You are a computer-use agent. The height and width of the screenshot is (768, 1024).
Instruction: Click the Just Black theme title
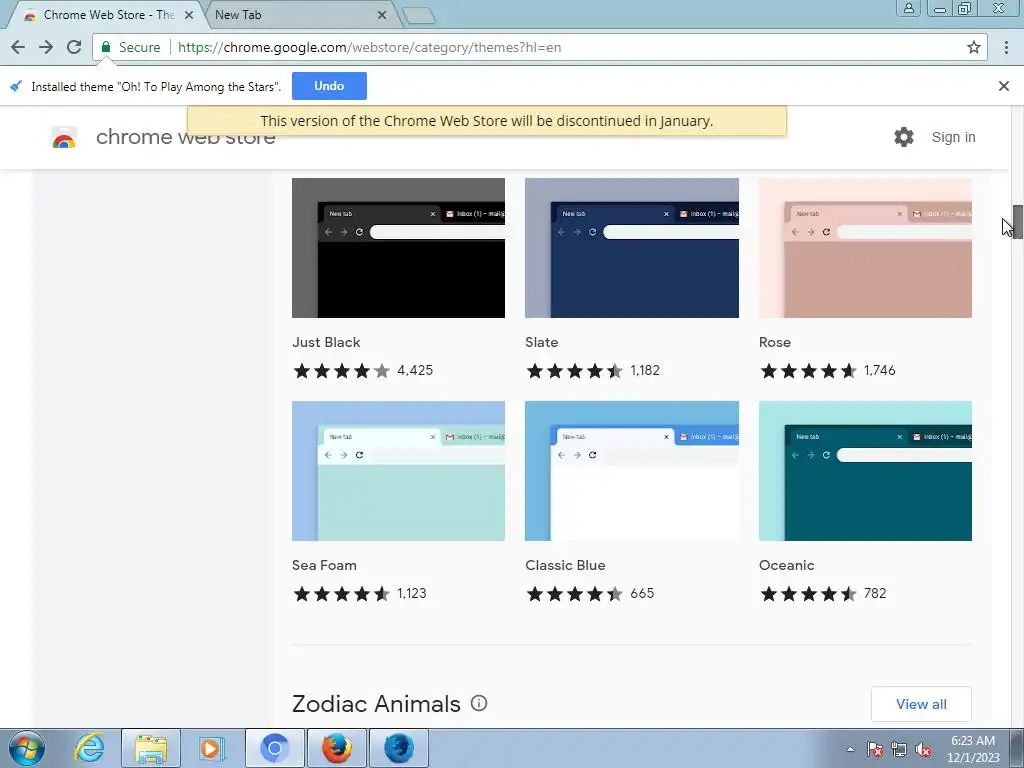(x=326, y=342)
